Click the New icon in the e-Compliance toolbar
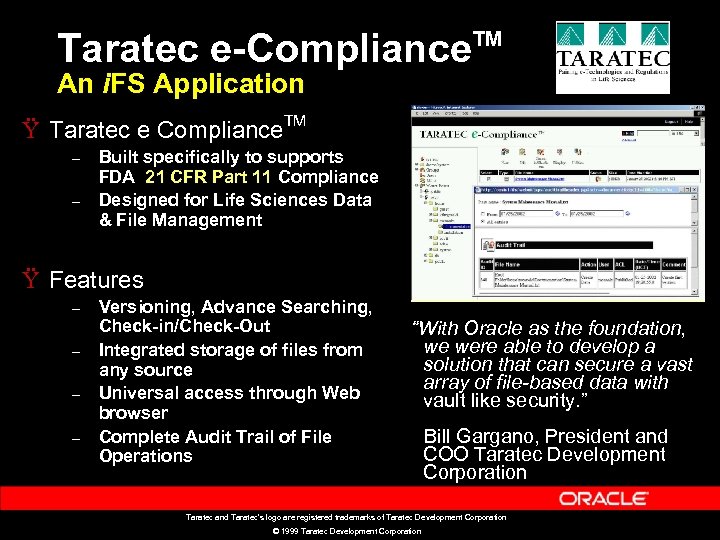 click(505, 152)
